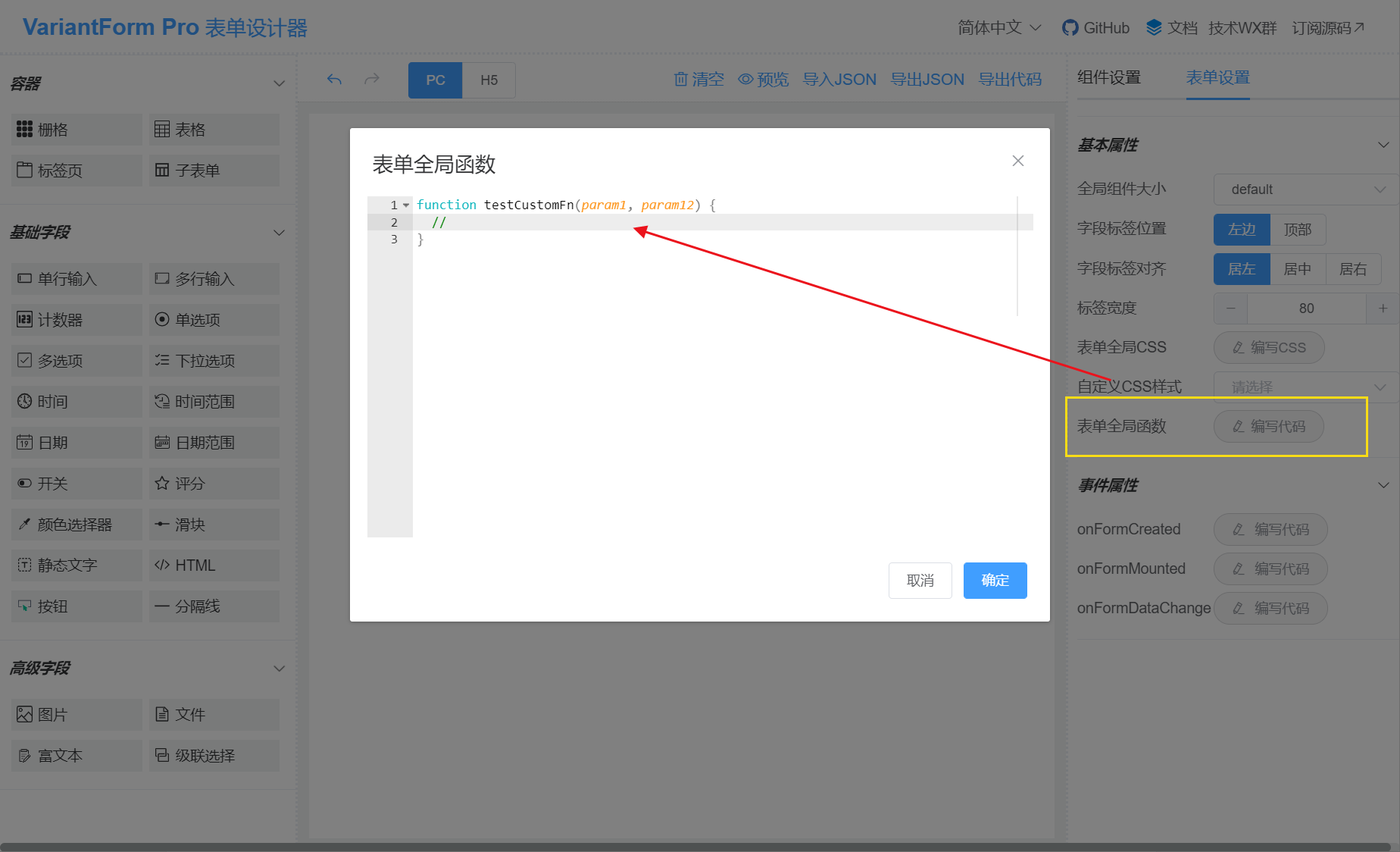
Task: Click the 标签宽度 value field showing 80
Action: point(1307,309)
